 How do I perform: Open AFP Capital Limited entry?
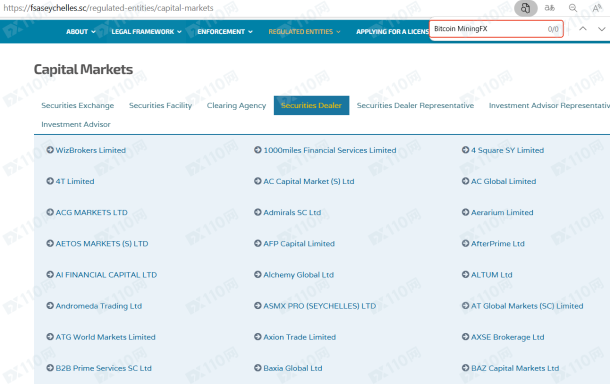[299, 244]
